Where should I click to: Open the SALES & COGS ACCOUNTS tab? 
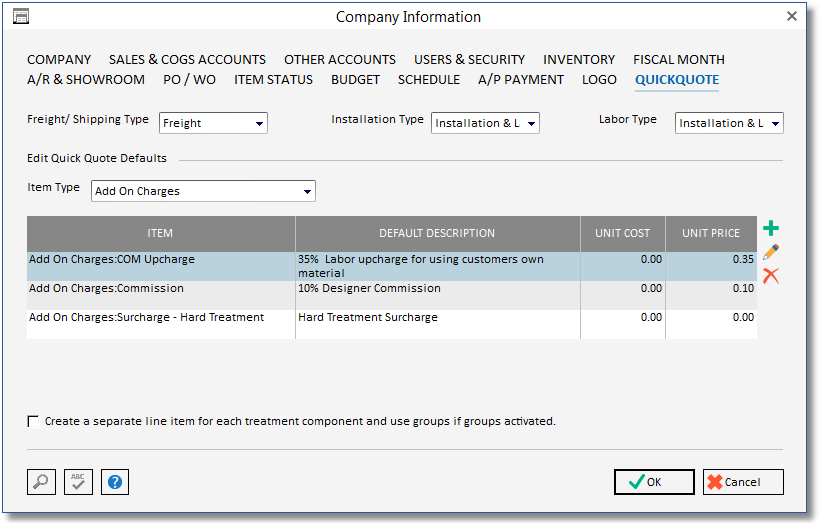pos(187,60)
